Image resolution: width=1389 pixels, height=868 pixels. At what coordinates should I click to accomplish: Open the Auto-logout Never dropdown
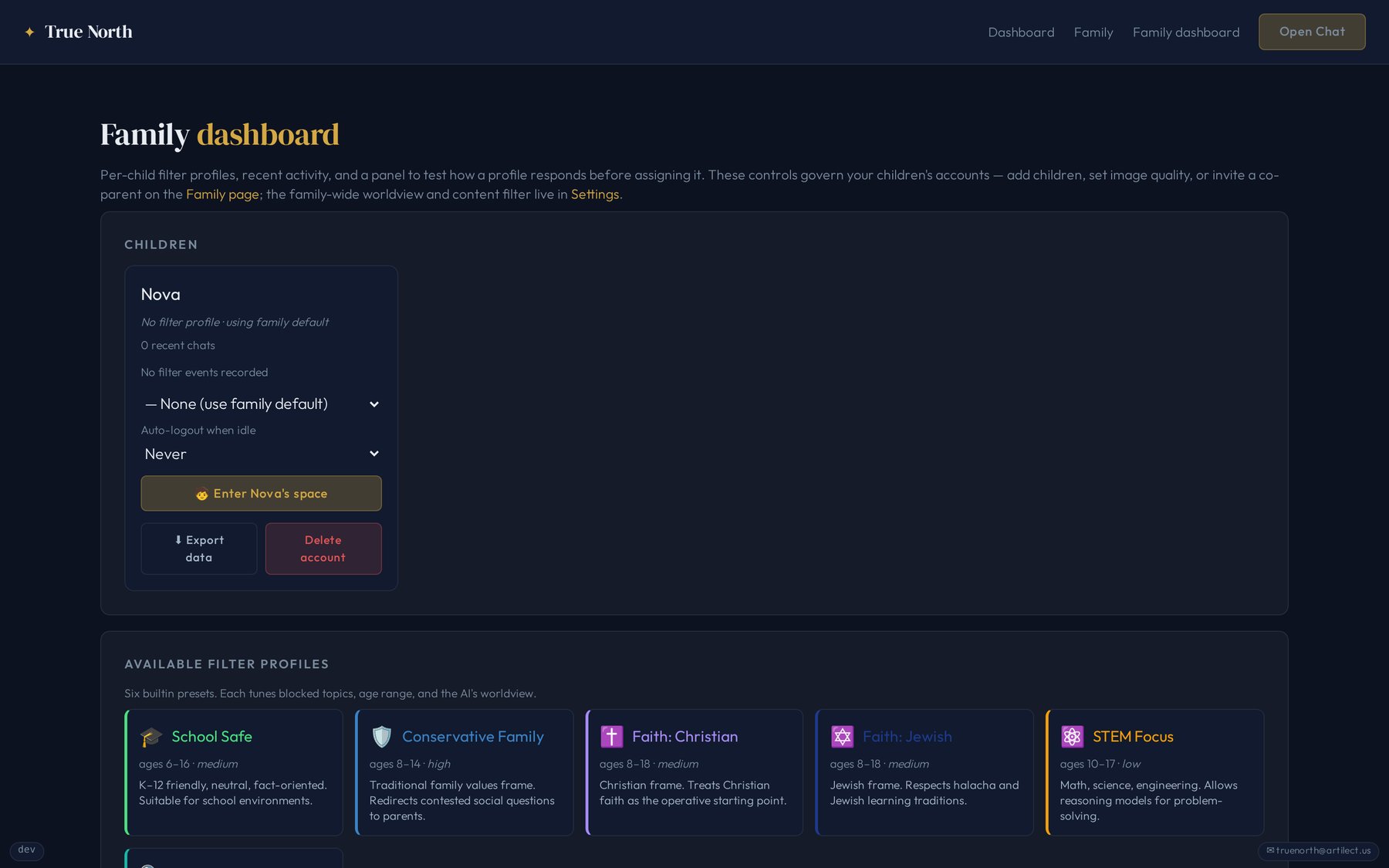[261, 454]
